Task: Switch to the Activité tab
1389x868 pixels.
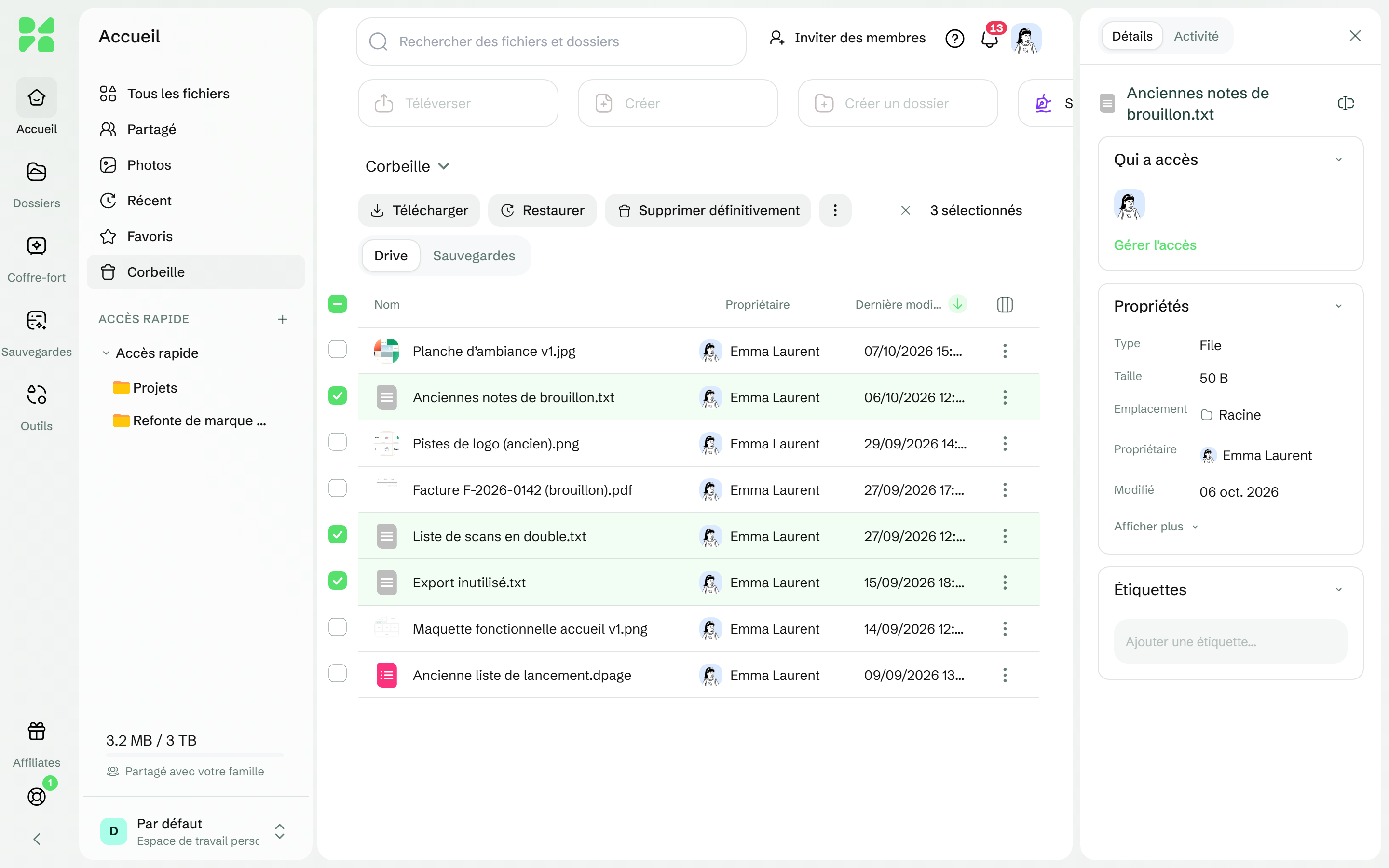Action: coord(1196,36)
